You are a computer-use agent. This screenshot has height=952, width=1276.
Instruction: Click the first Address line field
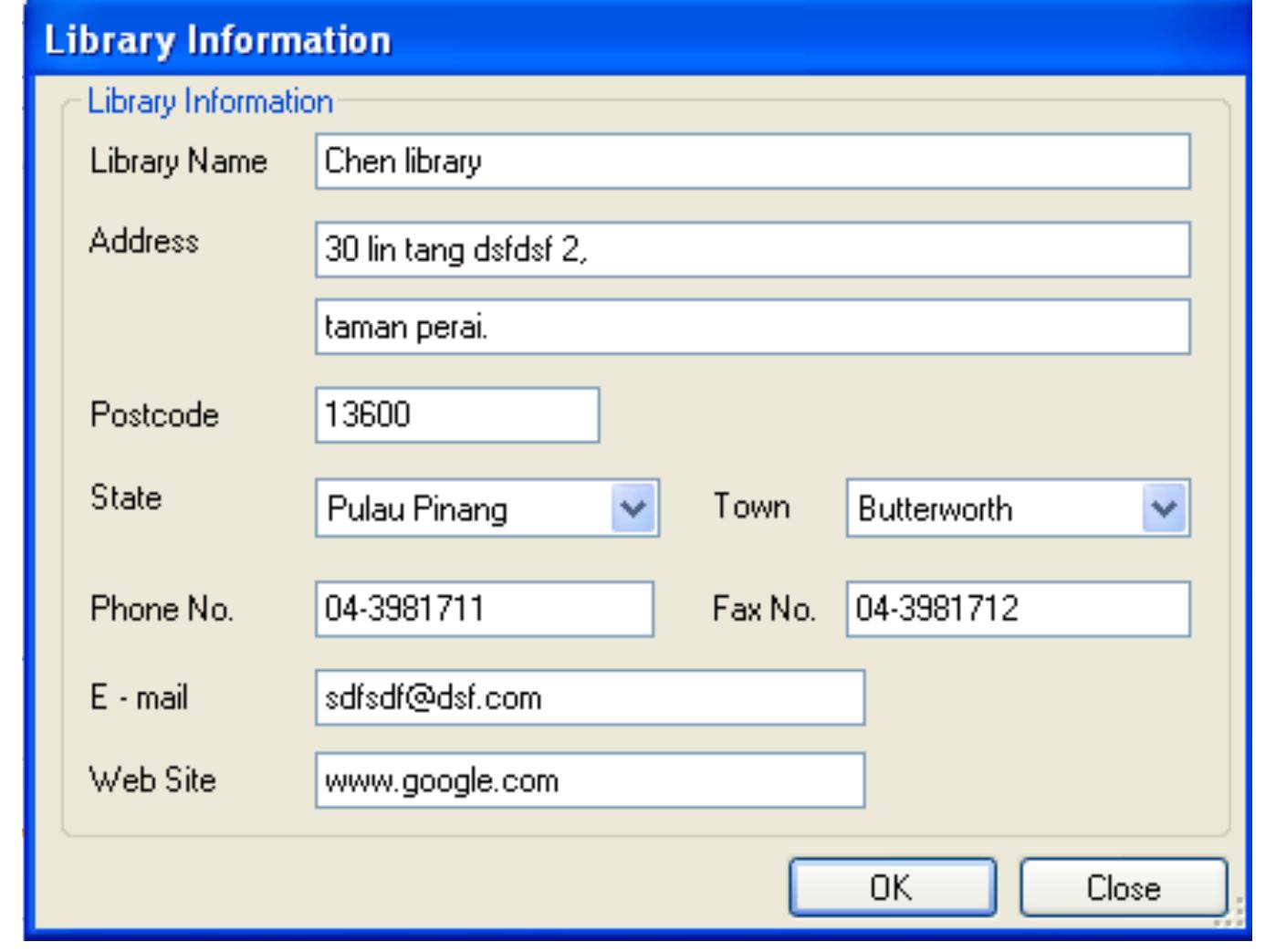[x=752, y=249]
